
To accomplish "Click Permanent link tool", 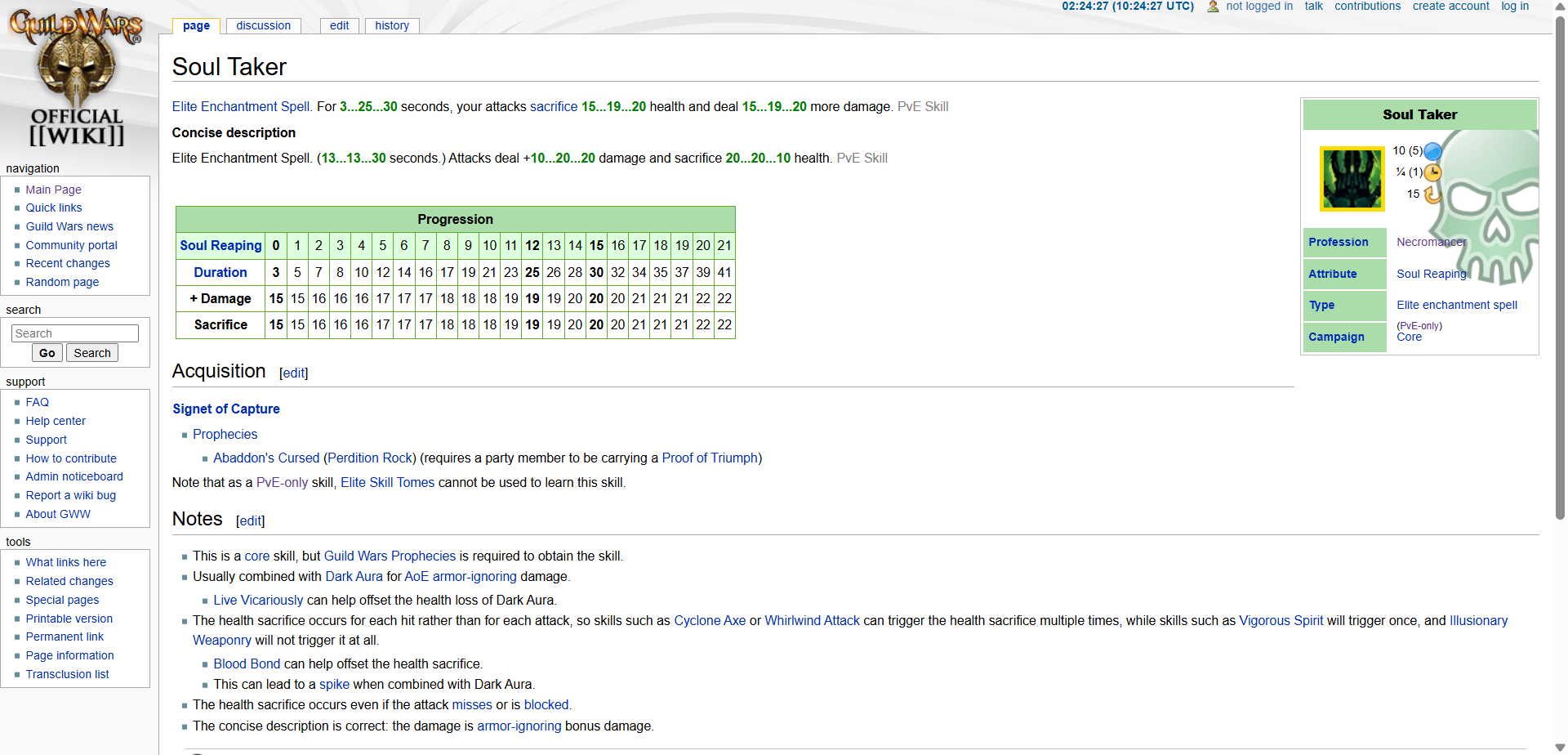I will point(65,637).
